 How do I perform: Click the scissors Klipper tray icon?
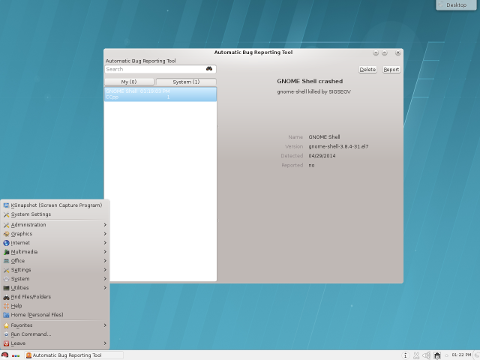coord(416,355)
